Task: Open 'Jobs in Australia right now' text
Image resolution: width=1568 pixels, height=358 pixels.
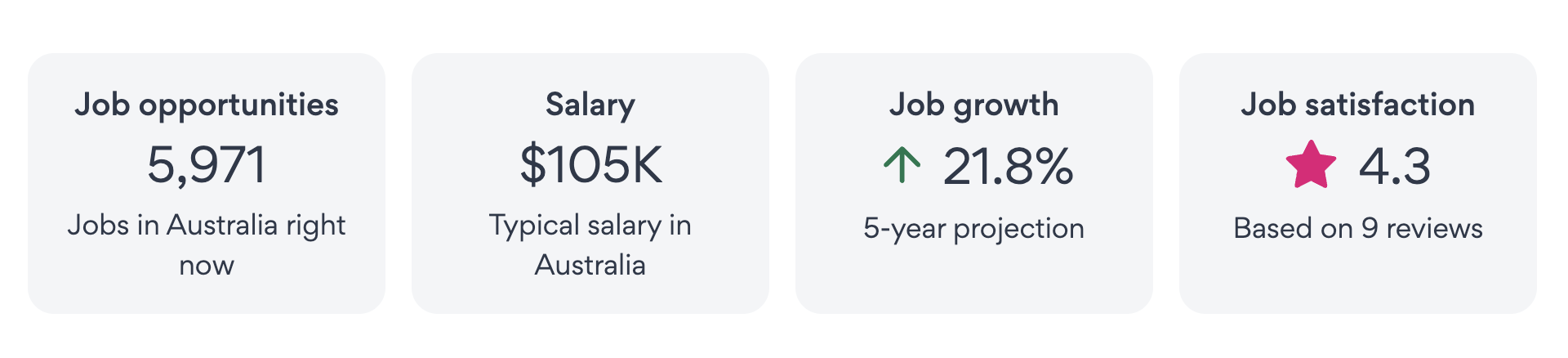Action: tap(207, 226)
